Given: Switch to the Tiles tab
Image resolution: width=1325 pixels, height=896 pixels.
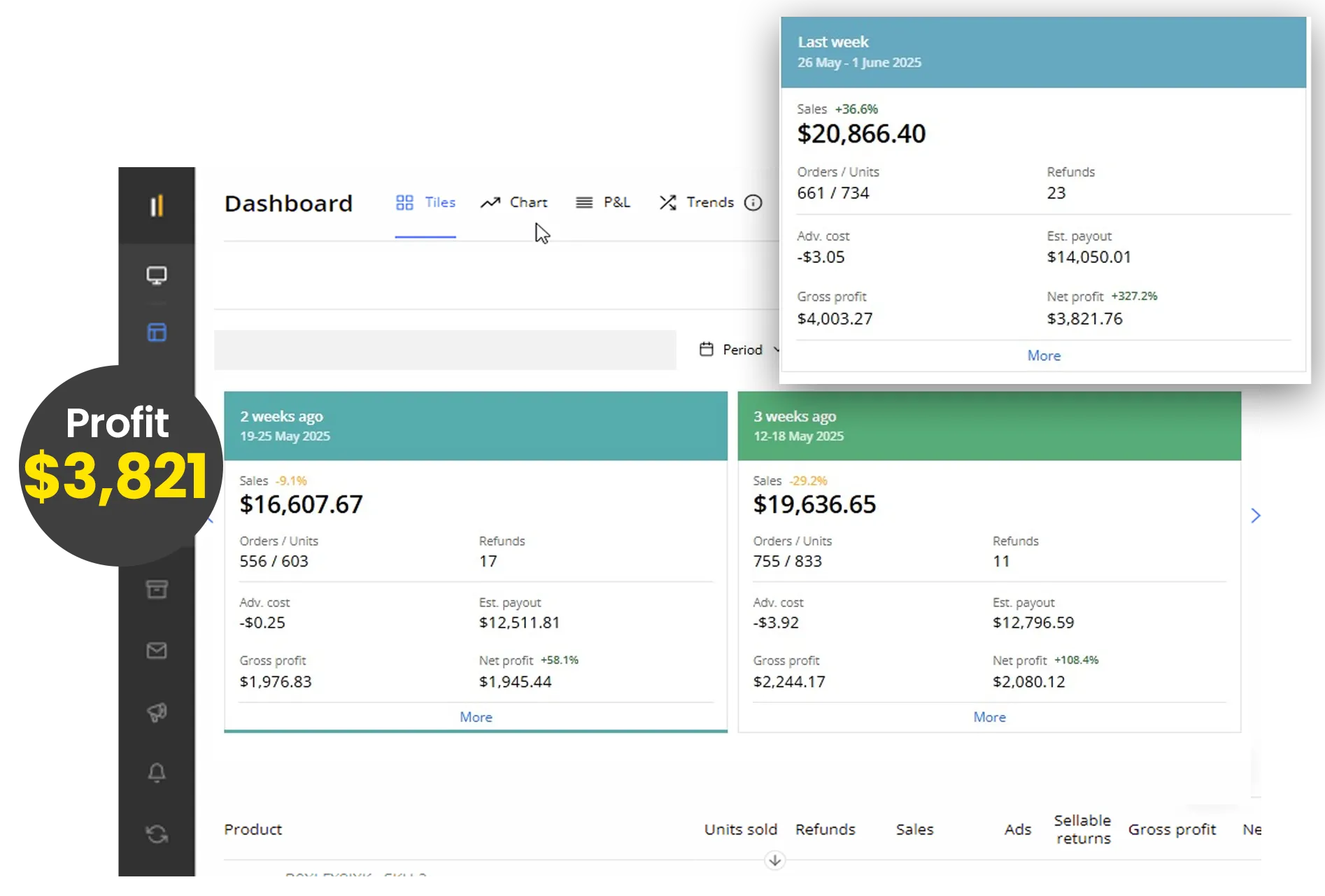Looking at the screenshot, I should [425, 203].
